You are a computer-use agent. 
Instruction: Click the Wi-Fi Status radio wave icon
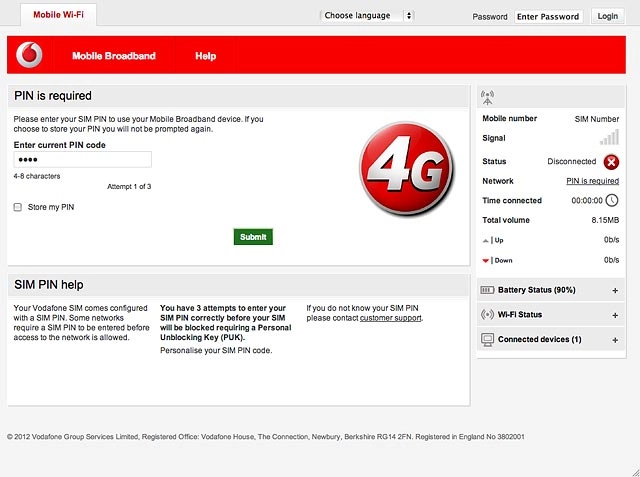pos(487,315)
